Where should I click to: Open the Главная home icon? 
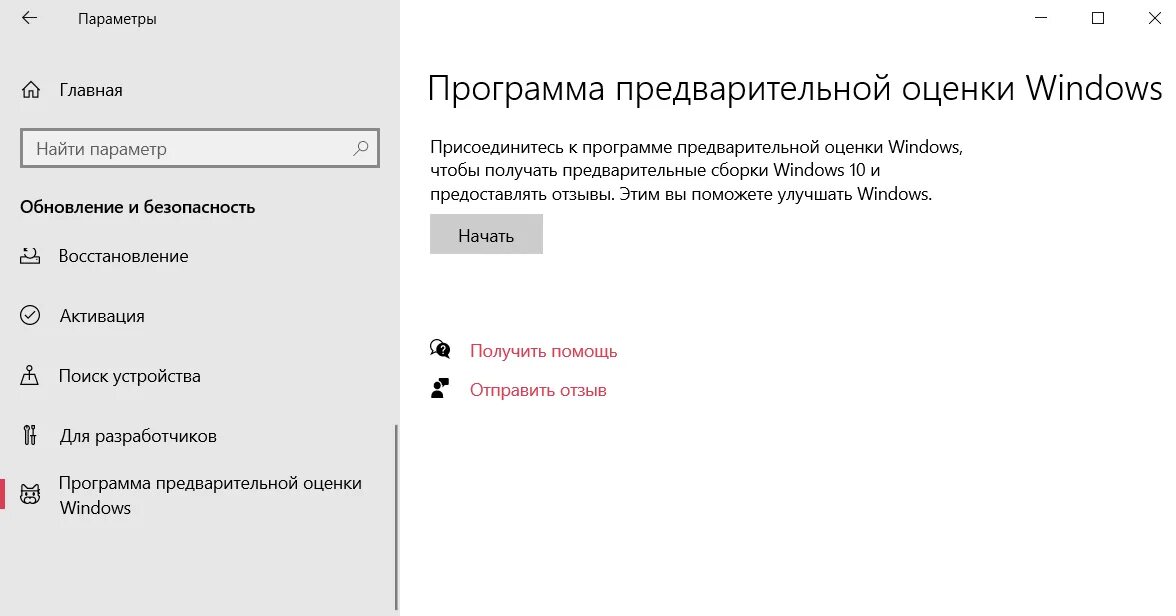click(x=31, y=90)
